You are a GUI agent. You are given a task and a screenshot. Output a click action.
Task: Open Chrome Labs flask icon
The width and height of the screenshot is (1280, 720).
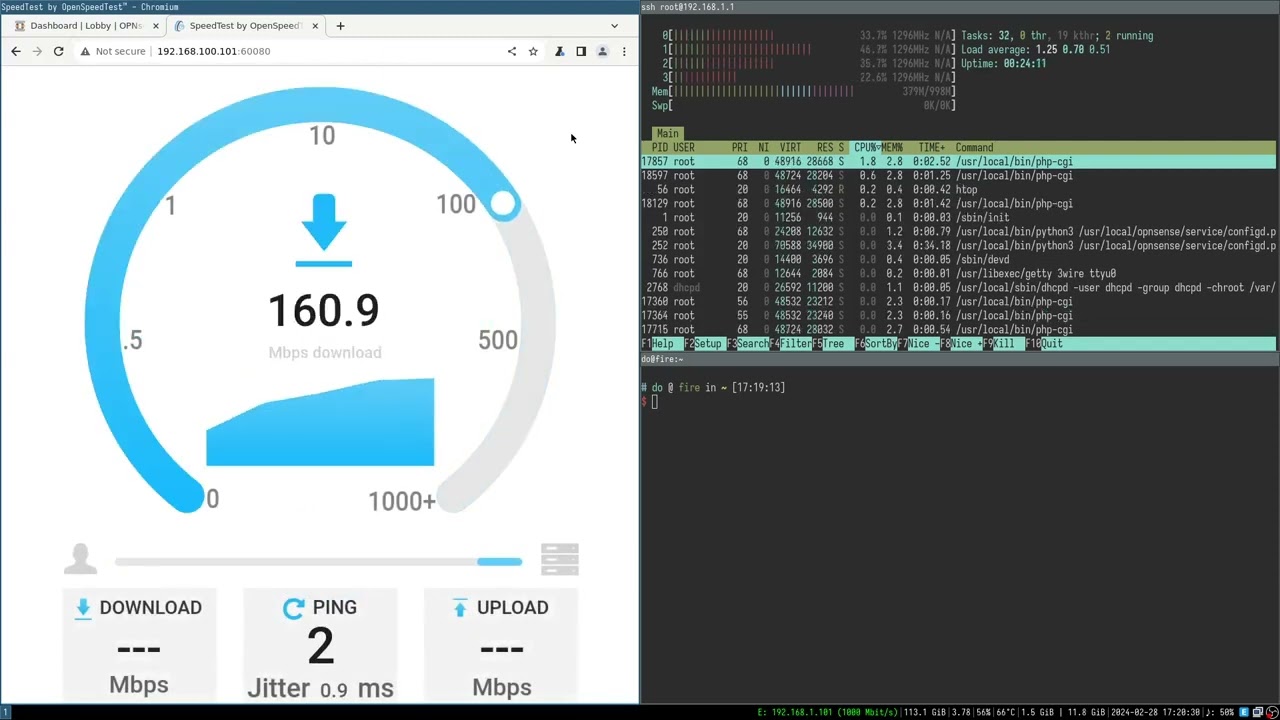tap(559, 51)
